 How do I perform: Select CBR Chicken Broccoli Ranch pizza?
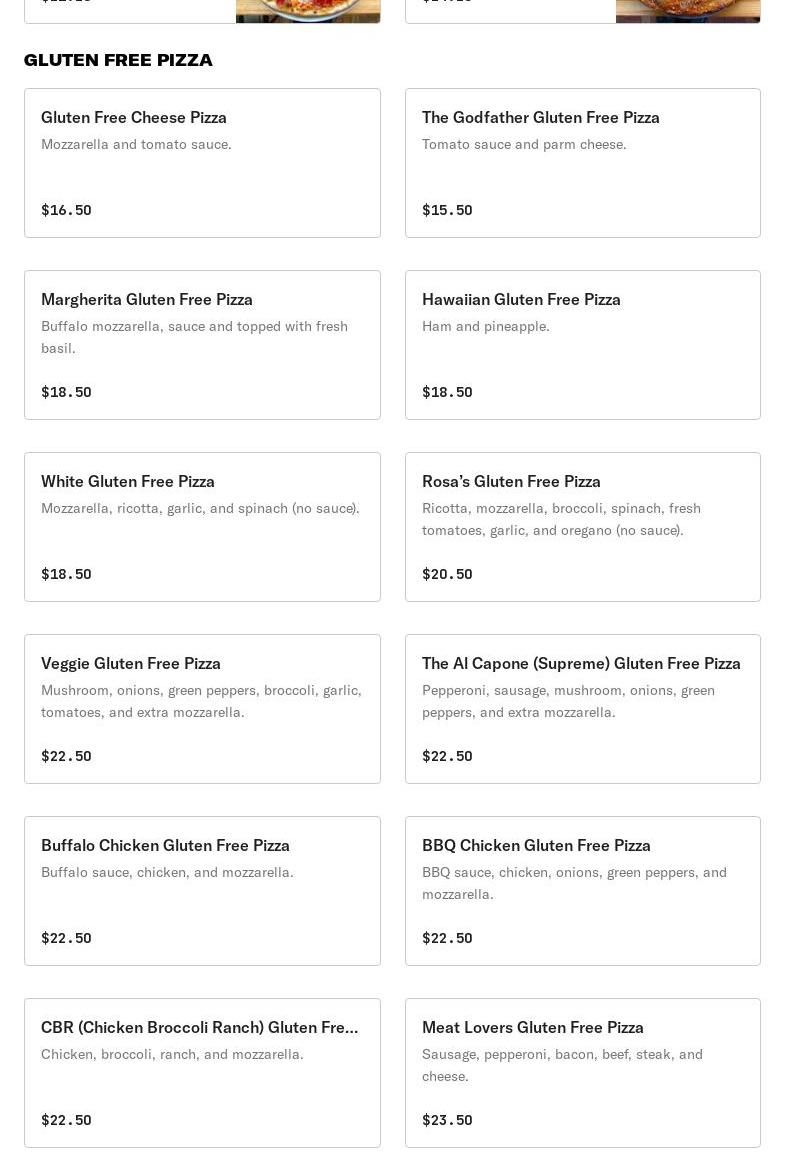(199, 1028)
